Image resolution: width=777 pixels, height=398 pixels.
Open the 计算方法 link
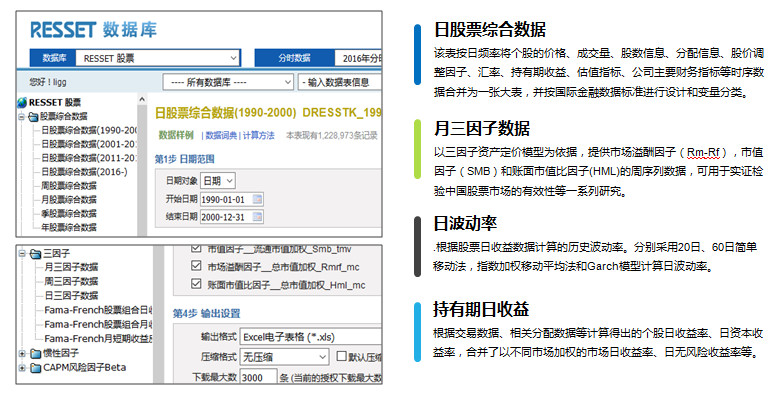coord(258,135)
